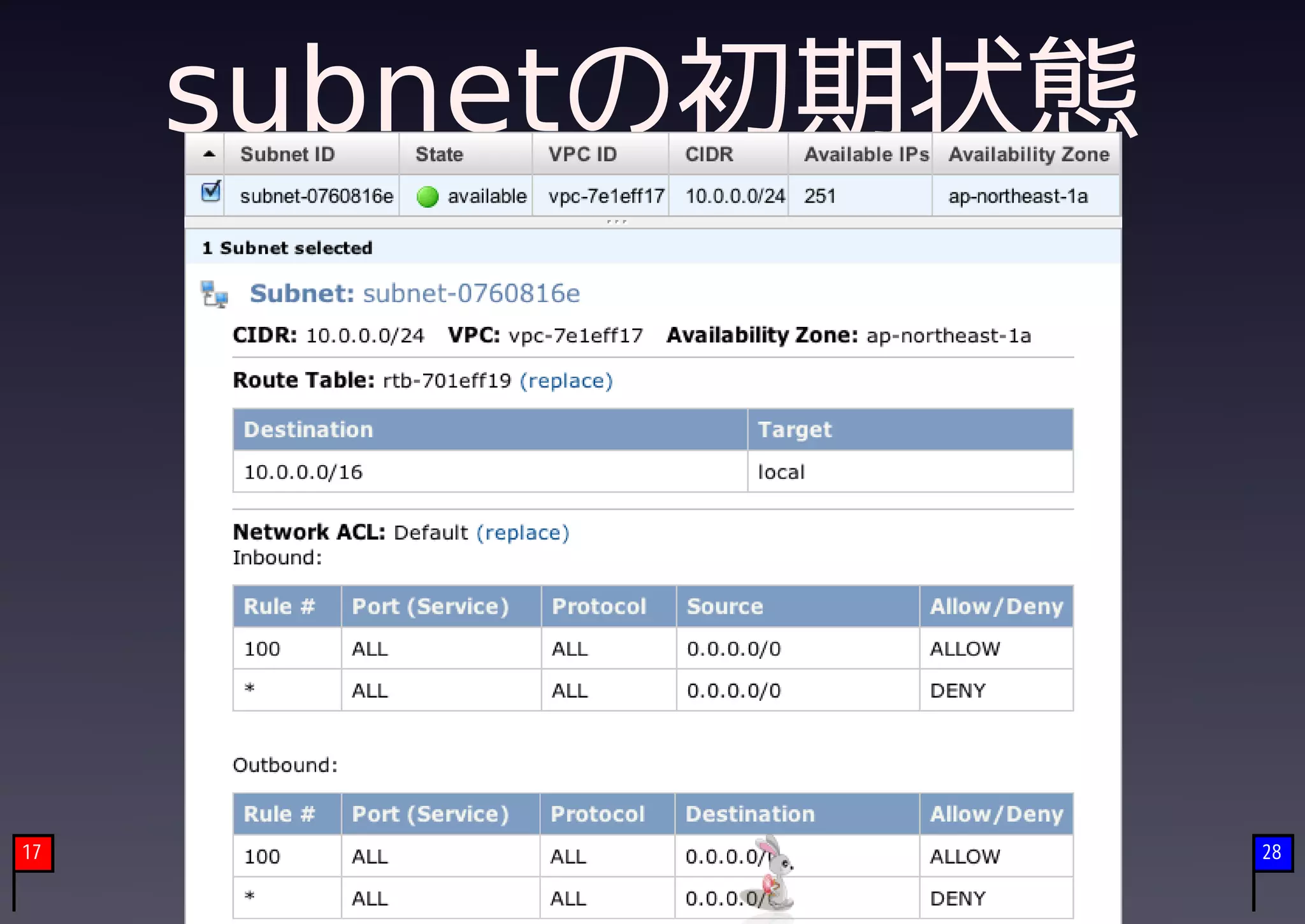Click the blue flag marker 28
Image resolution: width=1305 pixels, height=924 pixels.
1272,853
